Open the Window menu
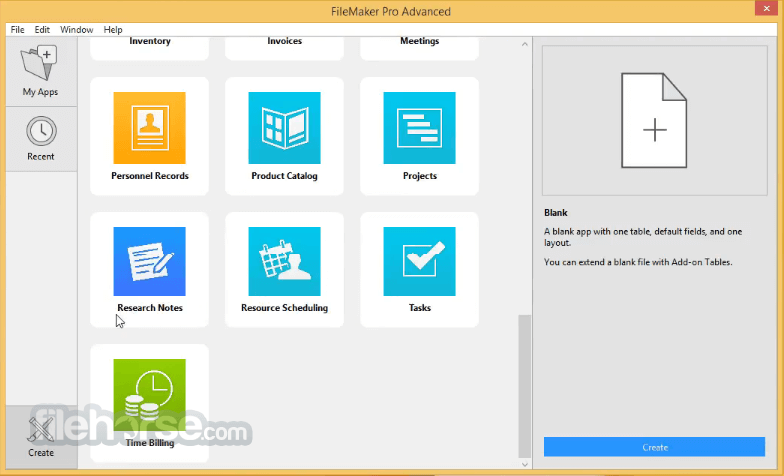Viewport: 784px width, 476px height. pos(76,30)
